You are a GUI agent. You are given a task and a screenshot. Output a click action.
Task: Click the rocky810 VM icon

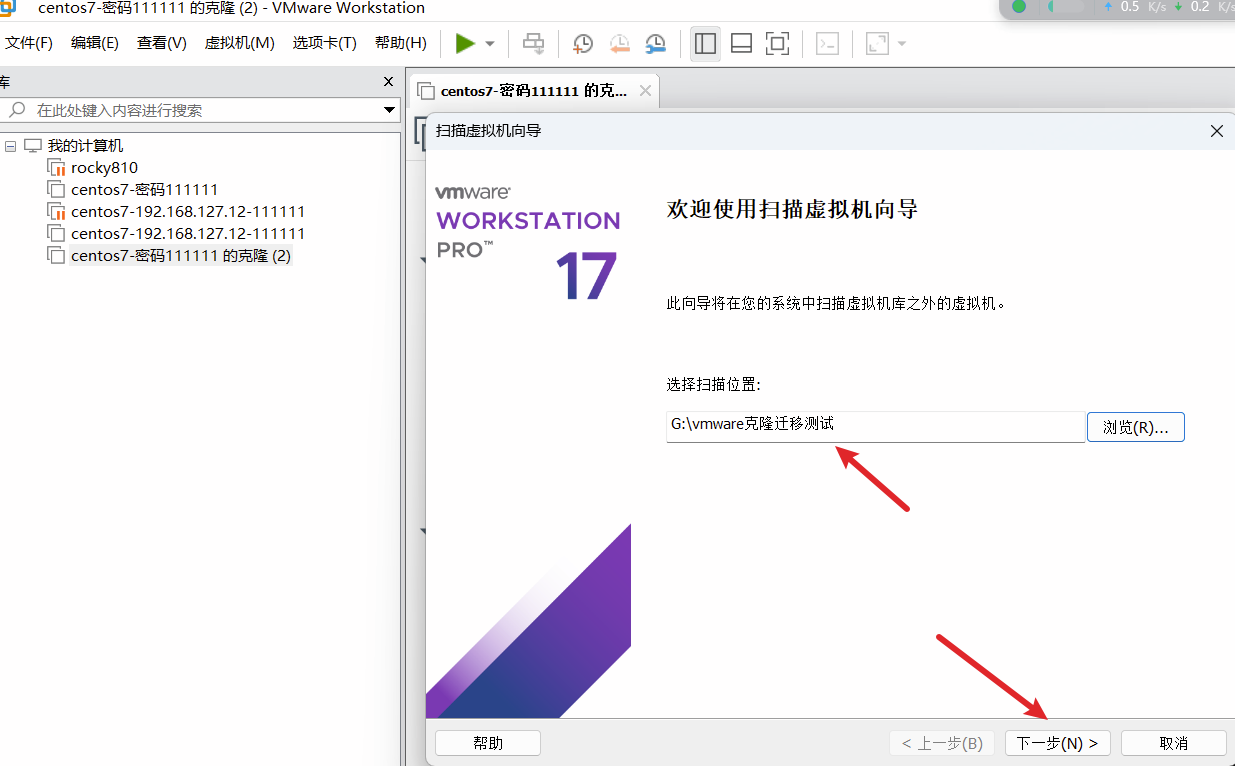click(x=56, y=168)
